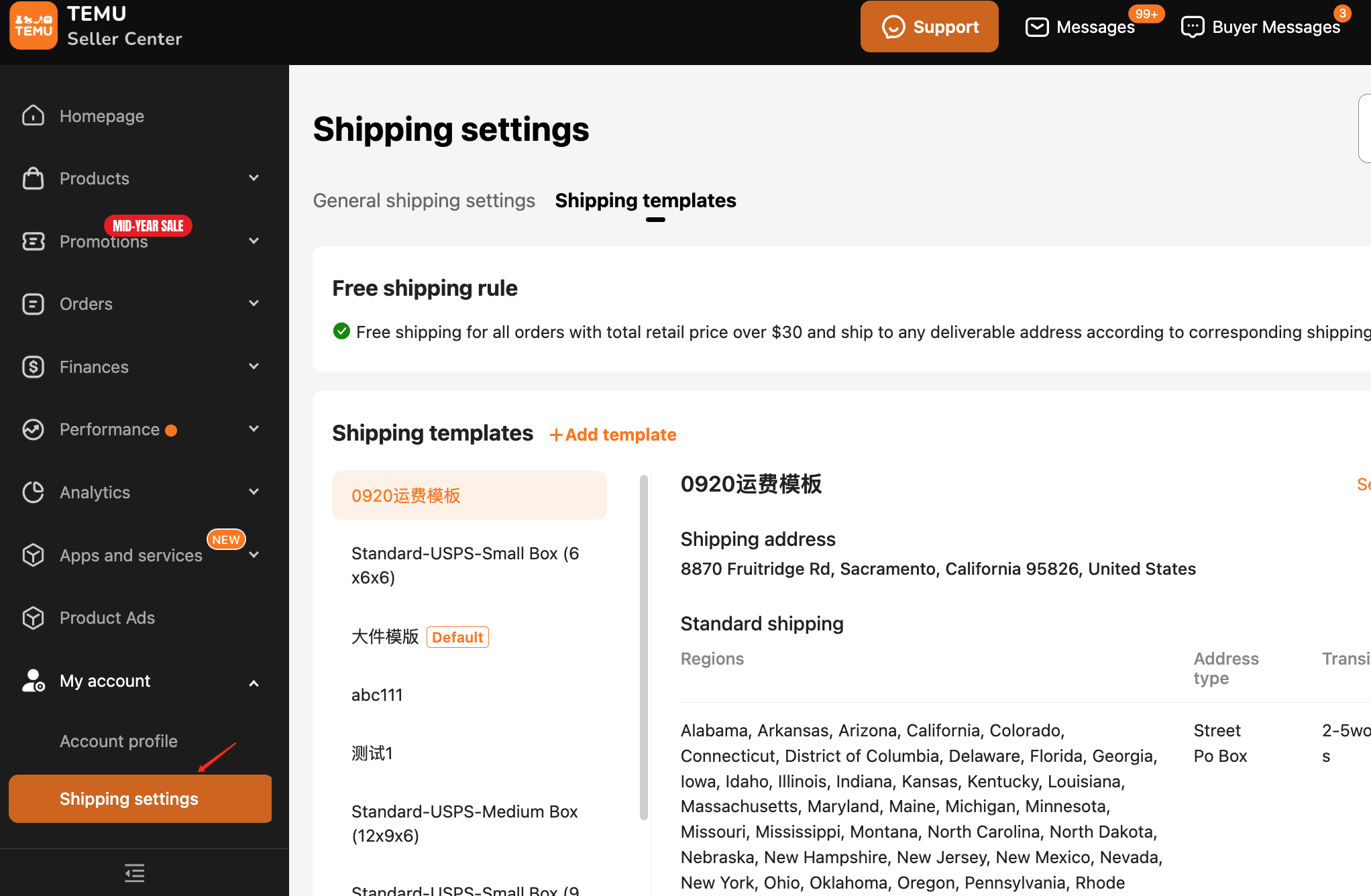Select the 测试1 template
Viewport: 1371px width, 896px height.
470,753
